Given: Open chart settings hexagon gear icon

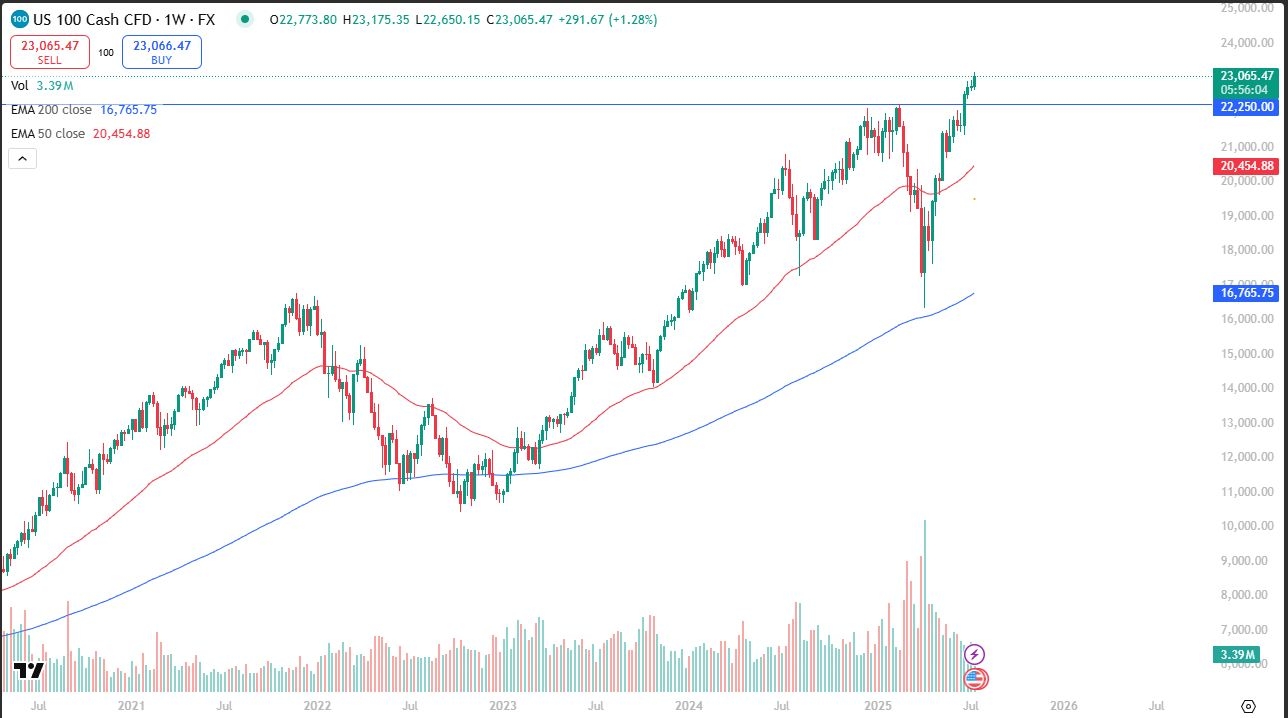Looking at the screenshot, I should (1248, 707).
